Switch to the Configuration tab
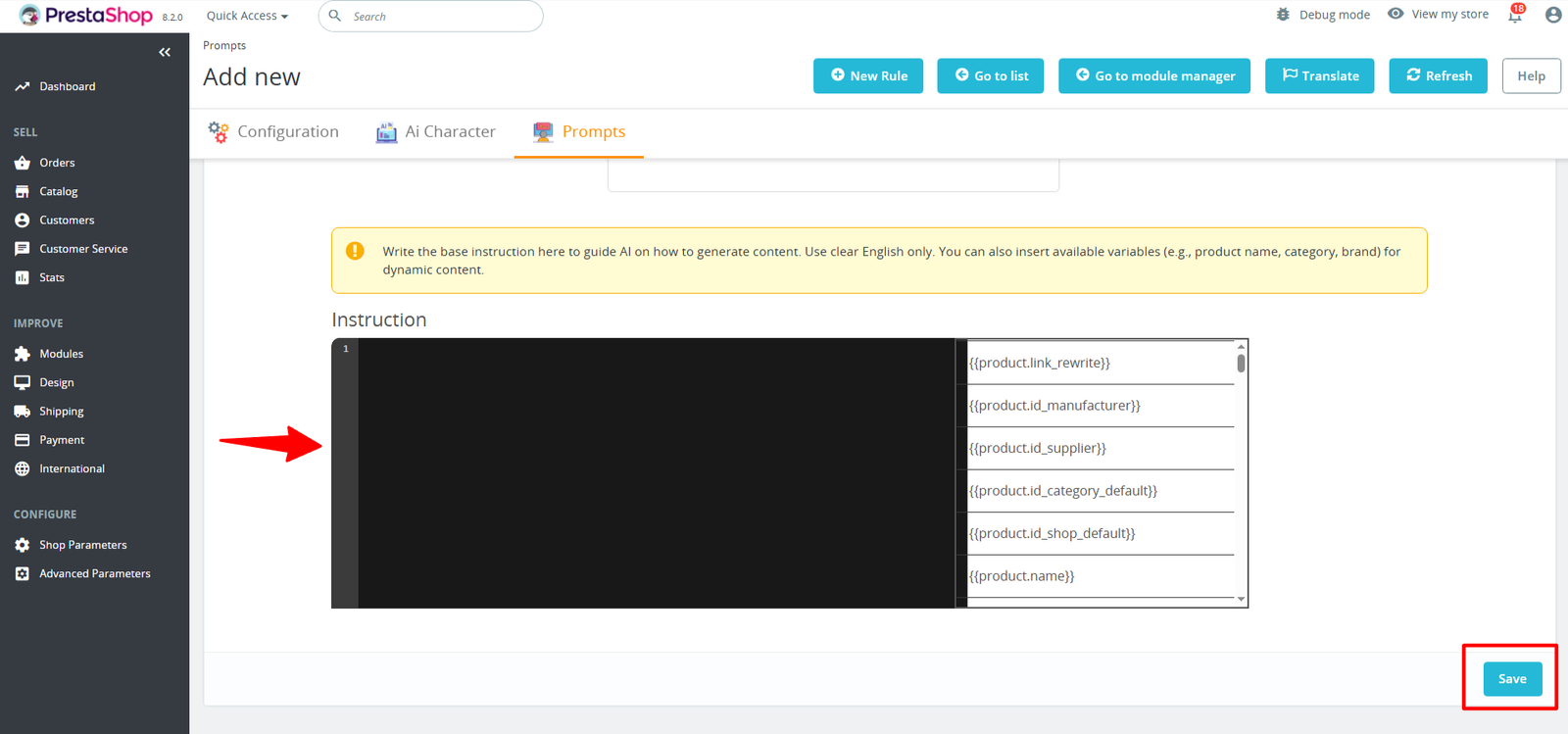This screenshot has height=734, width=1568. click(x=273, y=132)
